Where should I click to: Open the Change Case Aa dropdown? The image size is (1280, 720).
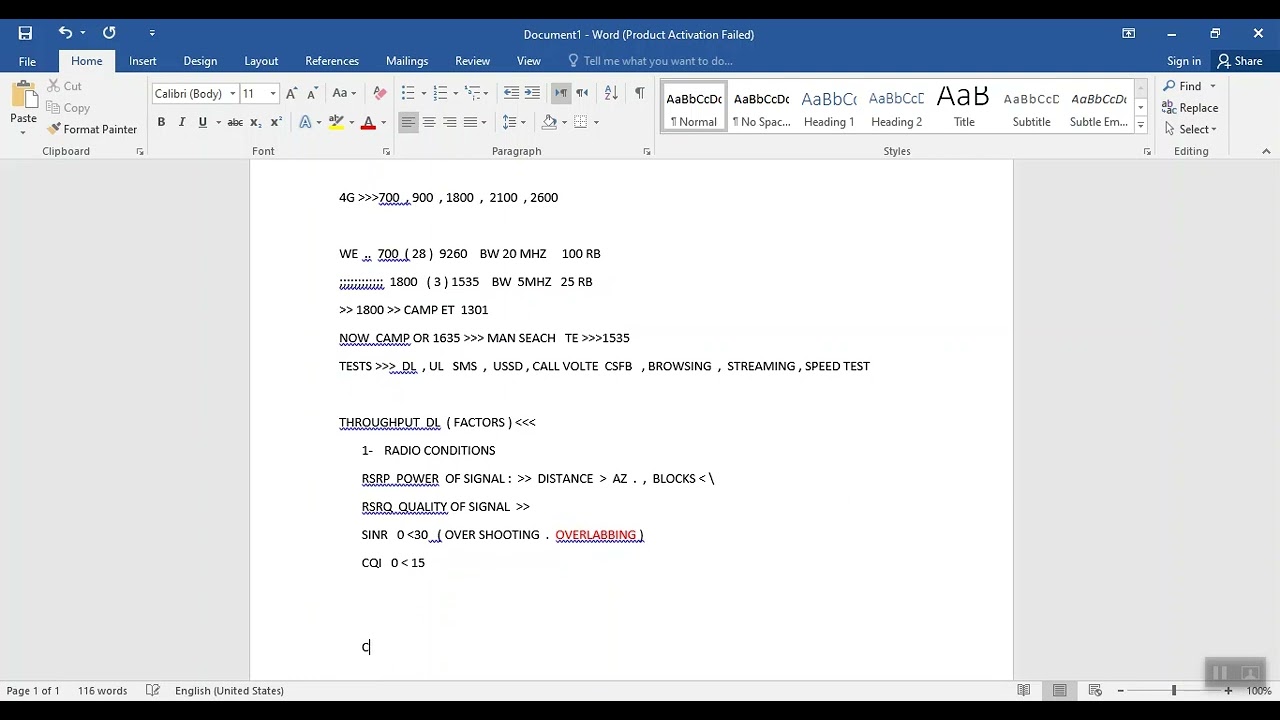click(x=344, y=93)
